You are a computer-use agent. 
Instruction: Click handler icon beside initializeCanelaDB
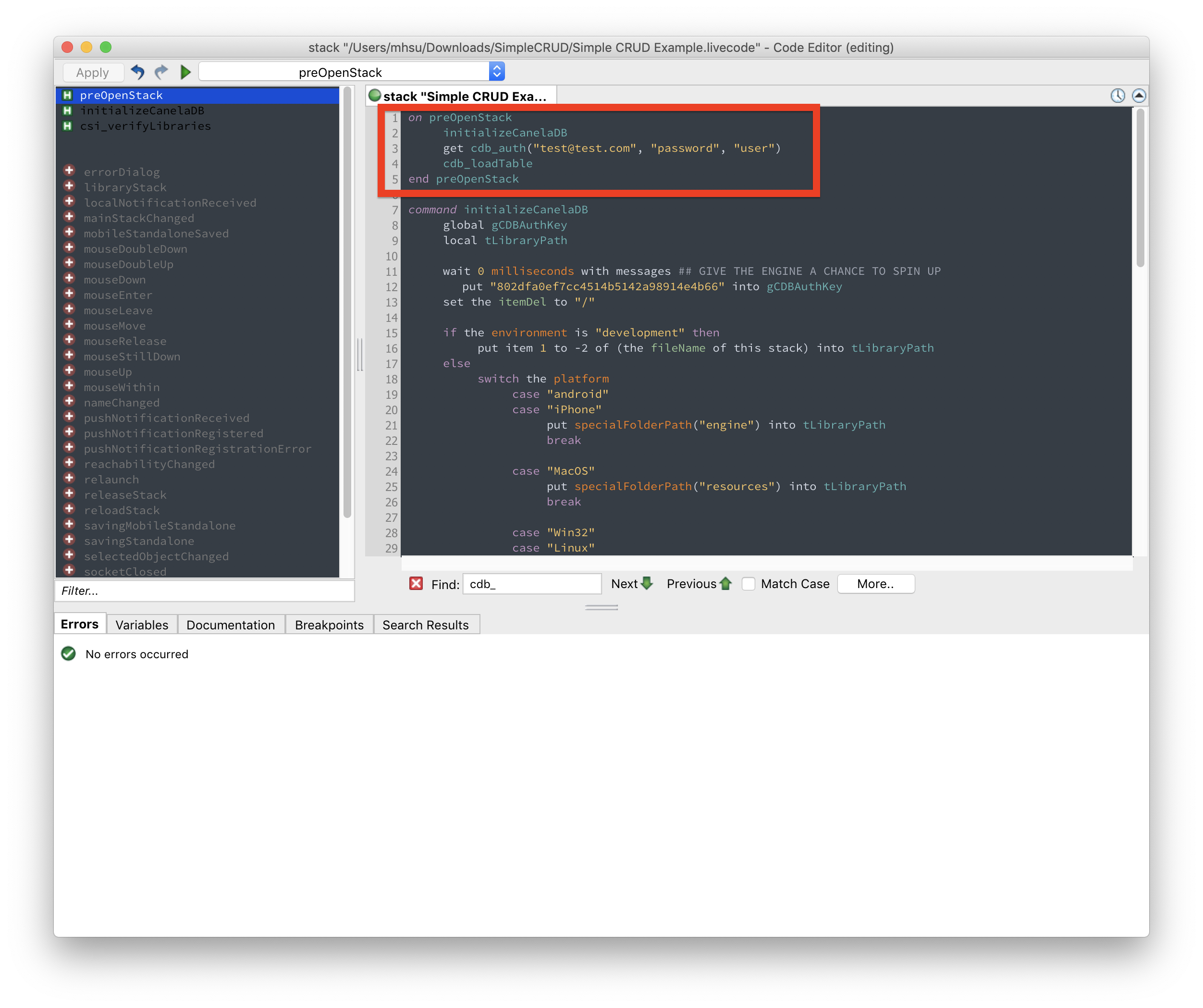point(68,111)
